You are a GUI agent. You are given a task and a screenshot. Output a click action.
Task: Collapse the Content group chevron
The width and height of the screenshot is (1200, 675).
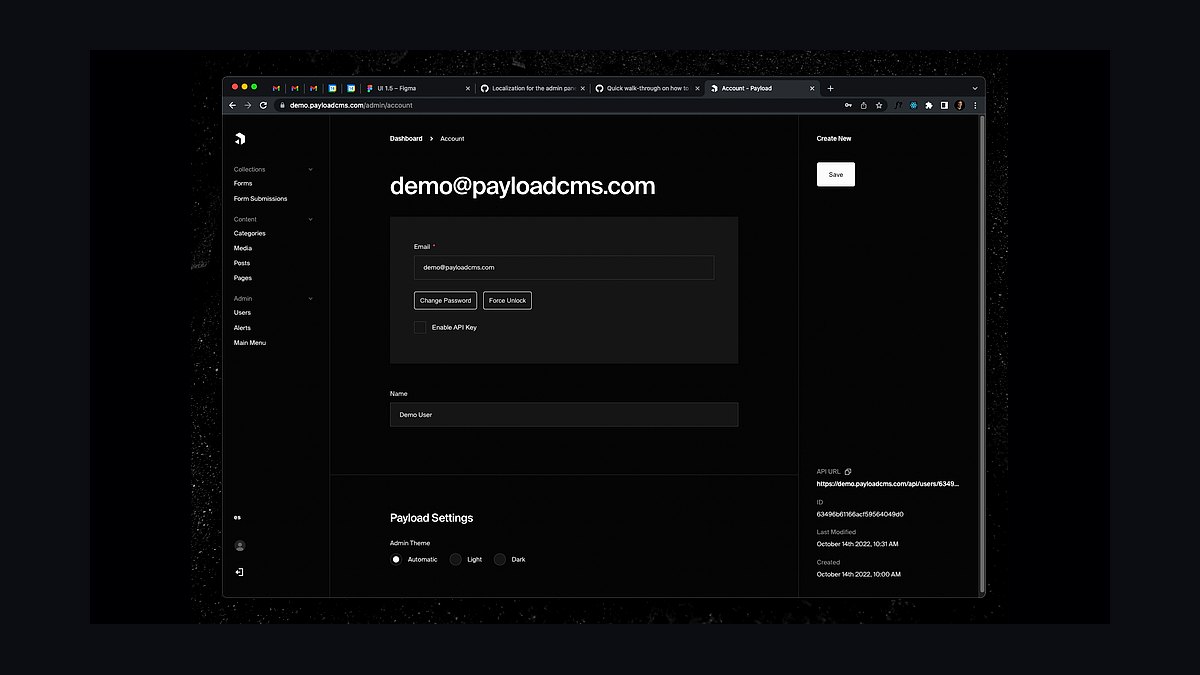click(310, 219)
